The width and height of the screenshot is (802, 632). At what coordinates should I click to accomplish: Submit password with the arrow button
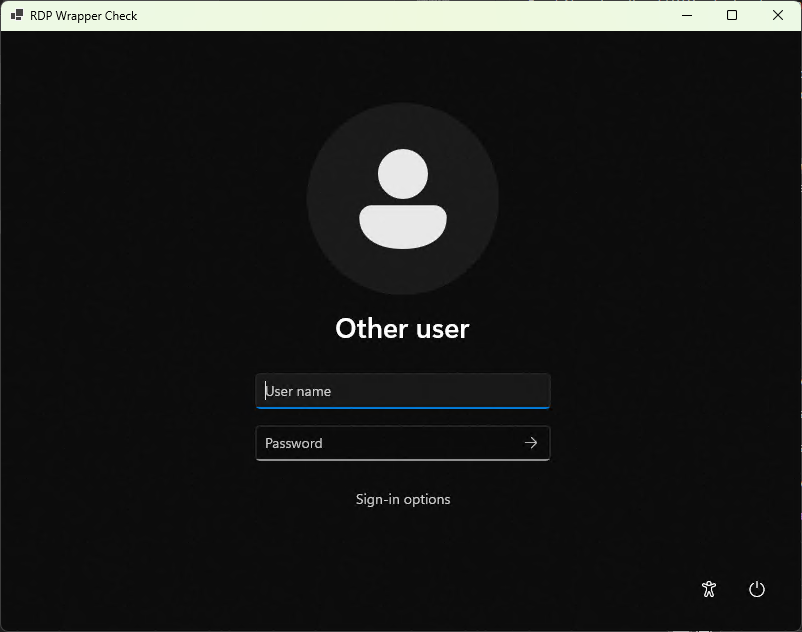(x=531, y=443)
